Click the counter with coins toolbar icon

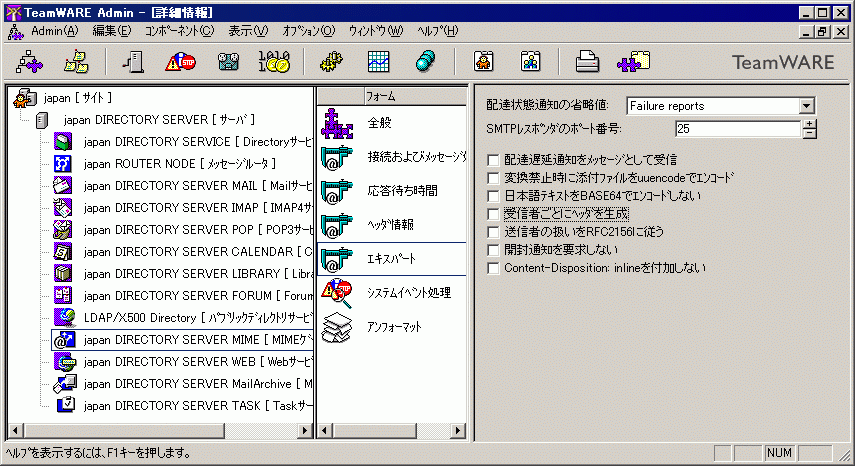click(274, 62)
